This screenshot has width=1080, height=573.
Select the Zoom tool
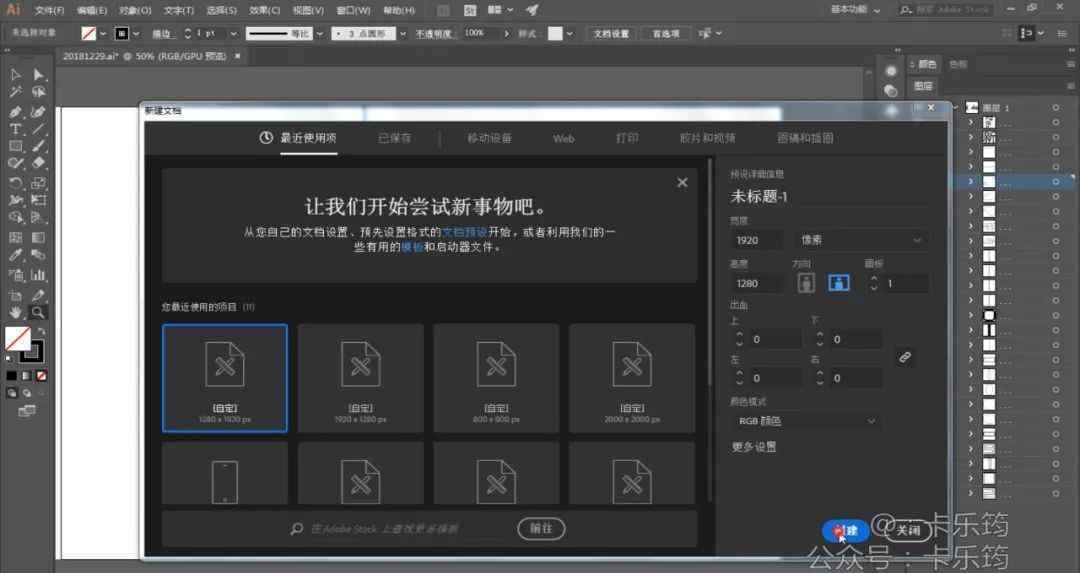click(x=39, y=313)
